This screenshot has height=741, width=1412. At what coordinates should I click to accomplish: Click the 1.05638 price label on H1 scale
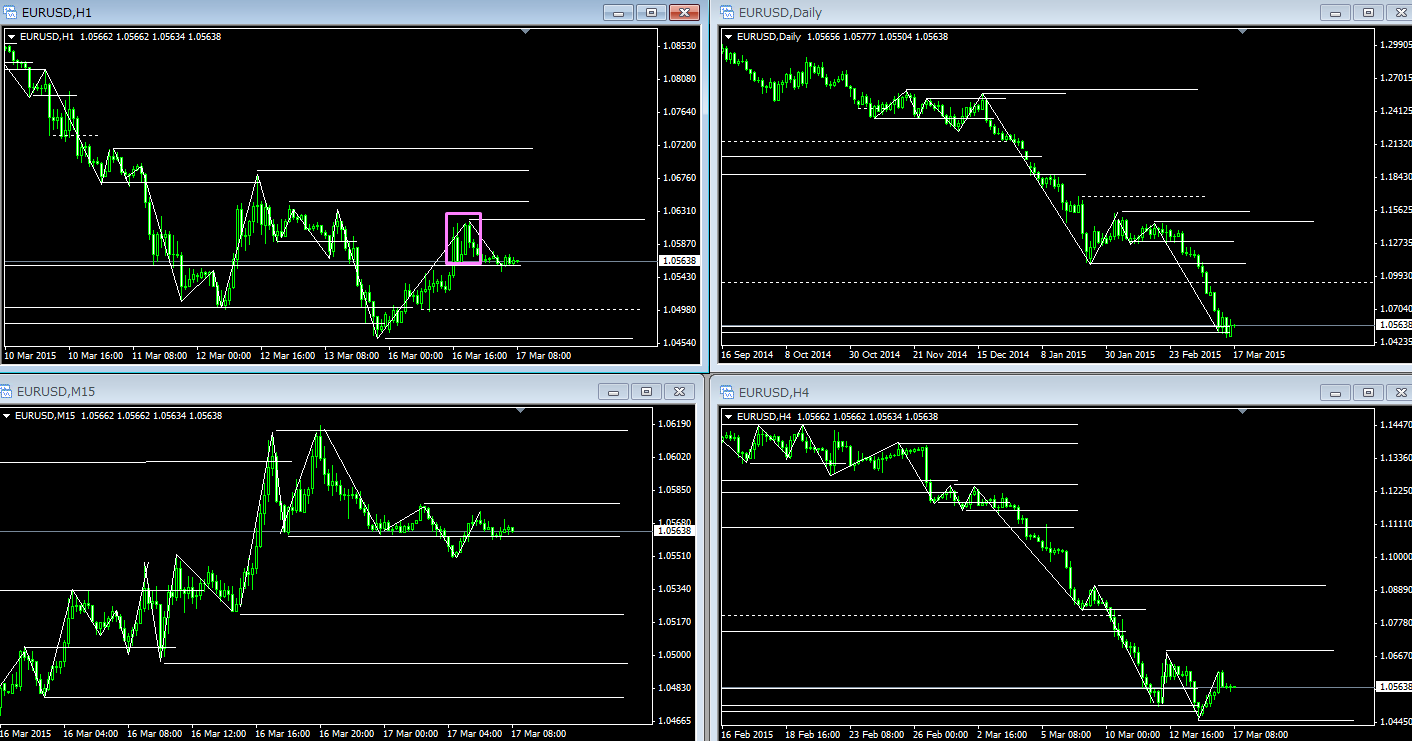(680, 261)
